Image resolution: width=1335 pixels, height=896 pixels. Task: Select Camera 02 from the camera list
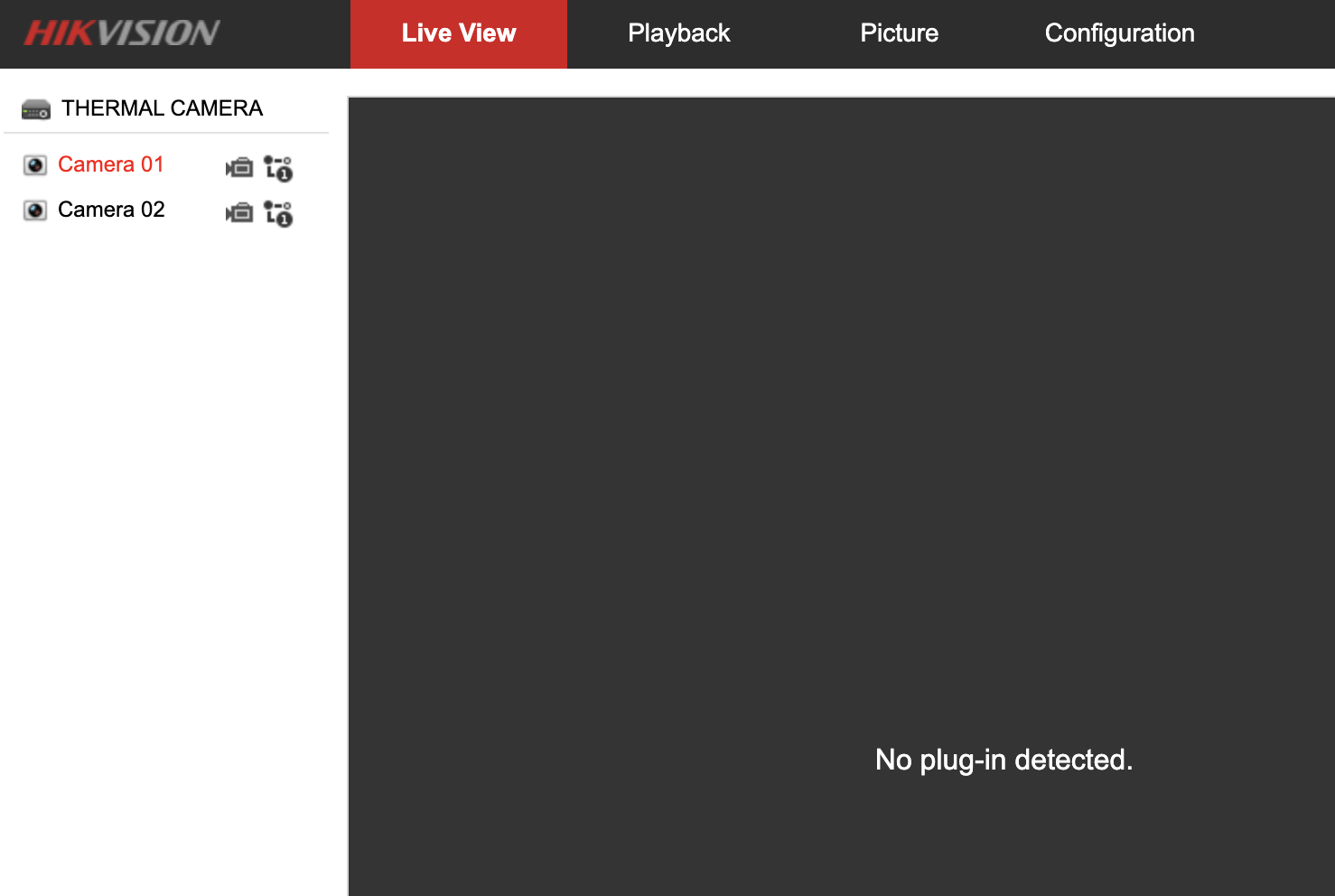pyautogui.click(x=111, y=210)
